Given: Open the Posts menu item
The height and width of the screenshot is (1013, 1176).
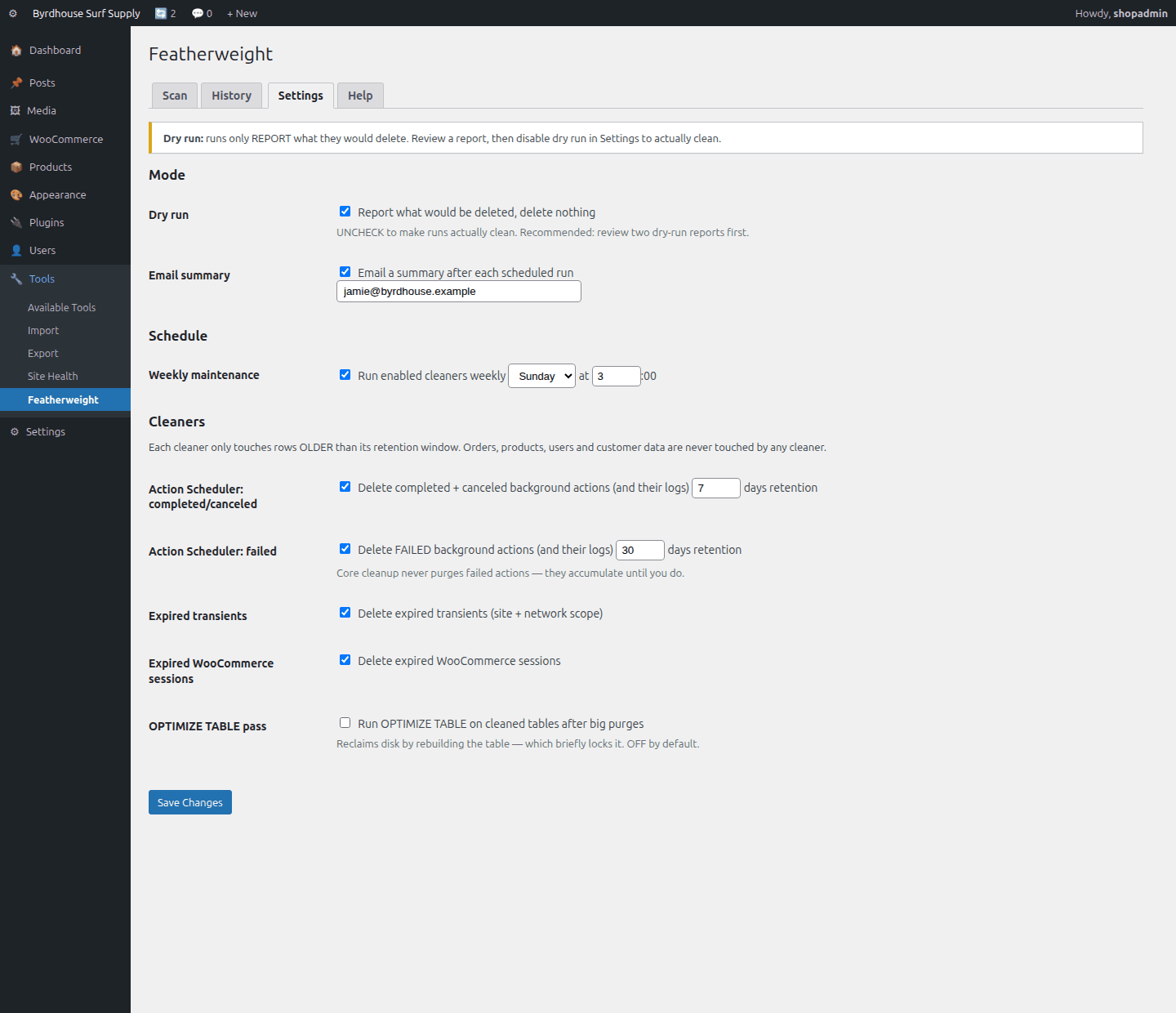Looking at the screenshot, I should [x=65, y=83].
